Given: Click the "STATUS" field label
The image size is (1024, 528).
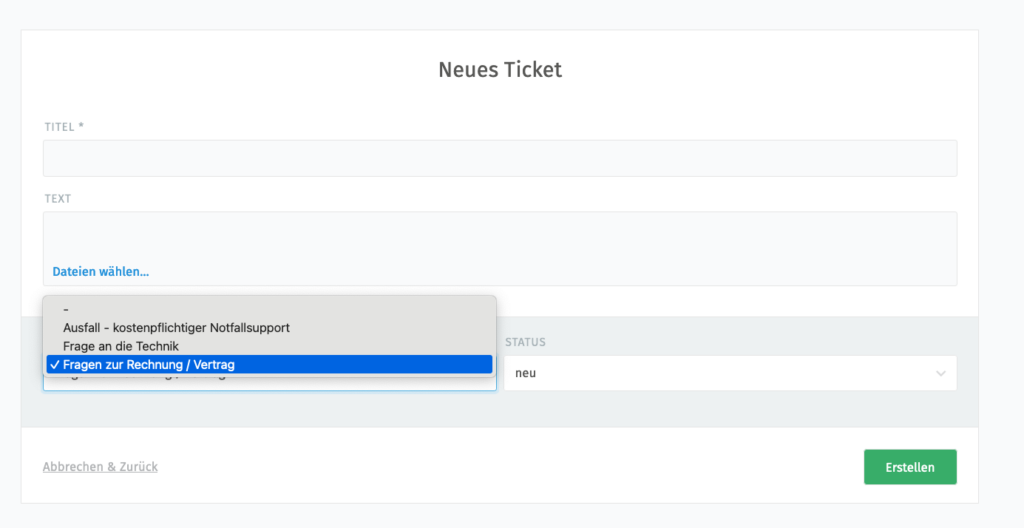Looking at the screenshot, I should (525, 342).
